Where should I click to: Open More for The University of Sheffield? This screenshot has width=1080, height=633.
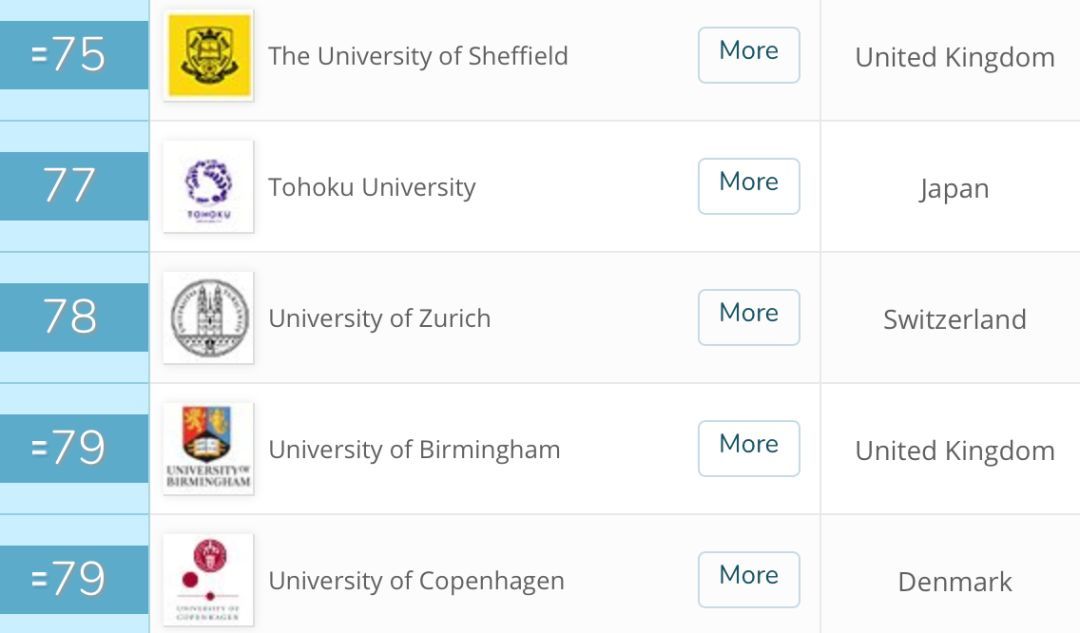(x=749, y=55)
